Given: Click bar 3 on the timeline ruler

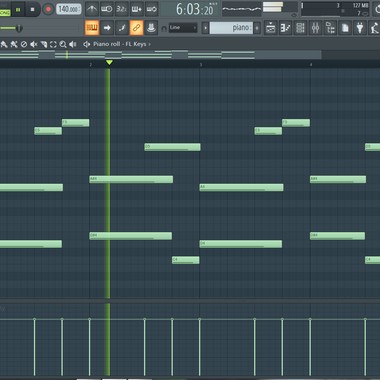Looking at the screenshot, I should pos(201,65).
